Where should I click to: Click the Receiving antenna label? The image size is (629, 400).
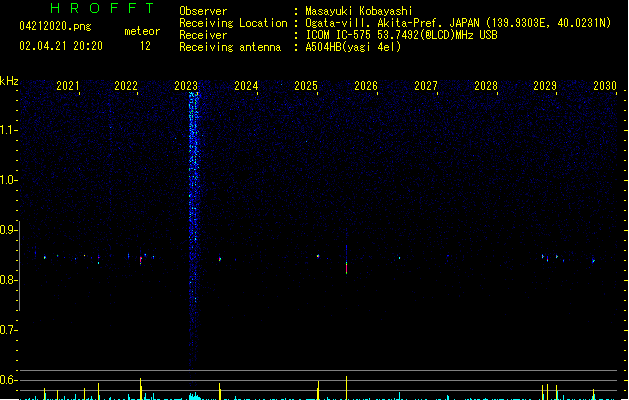click(x=230, y=47)
